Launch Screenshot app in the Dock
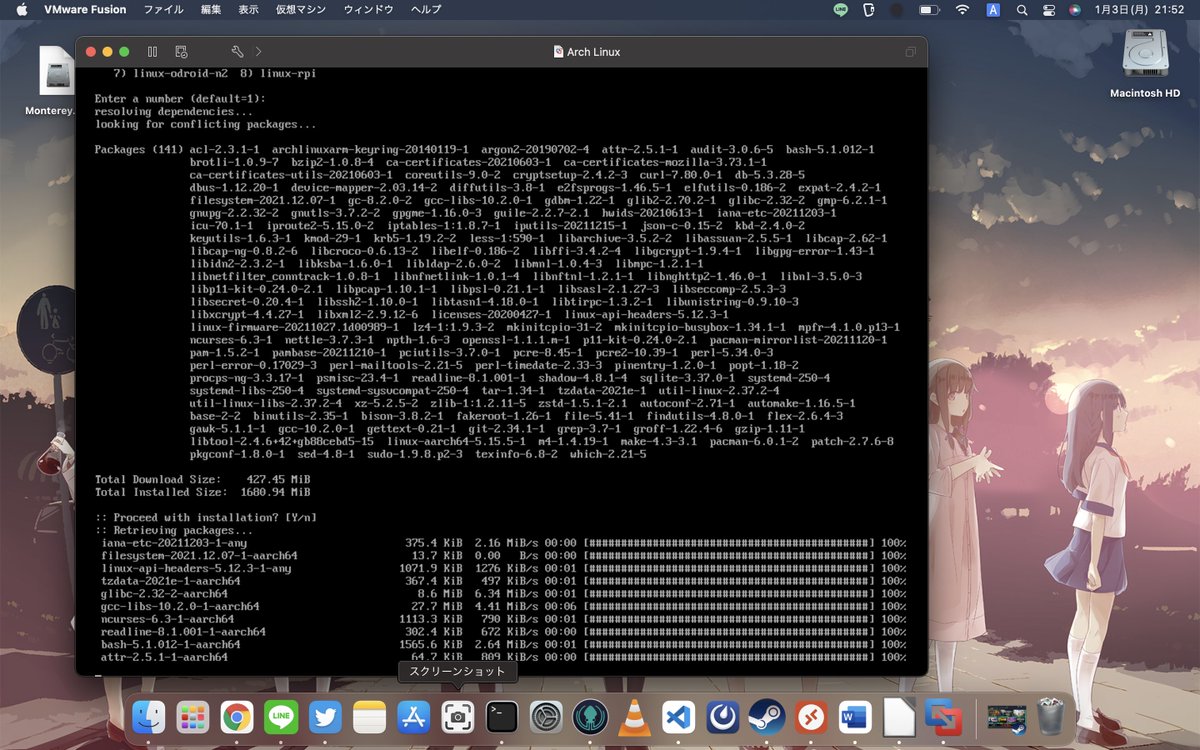The height and width of the screenshot is (750, 1200). 457,716
